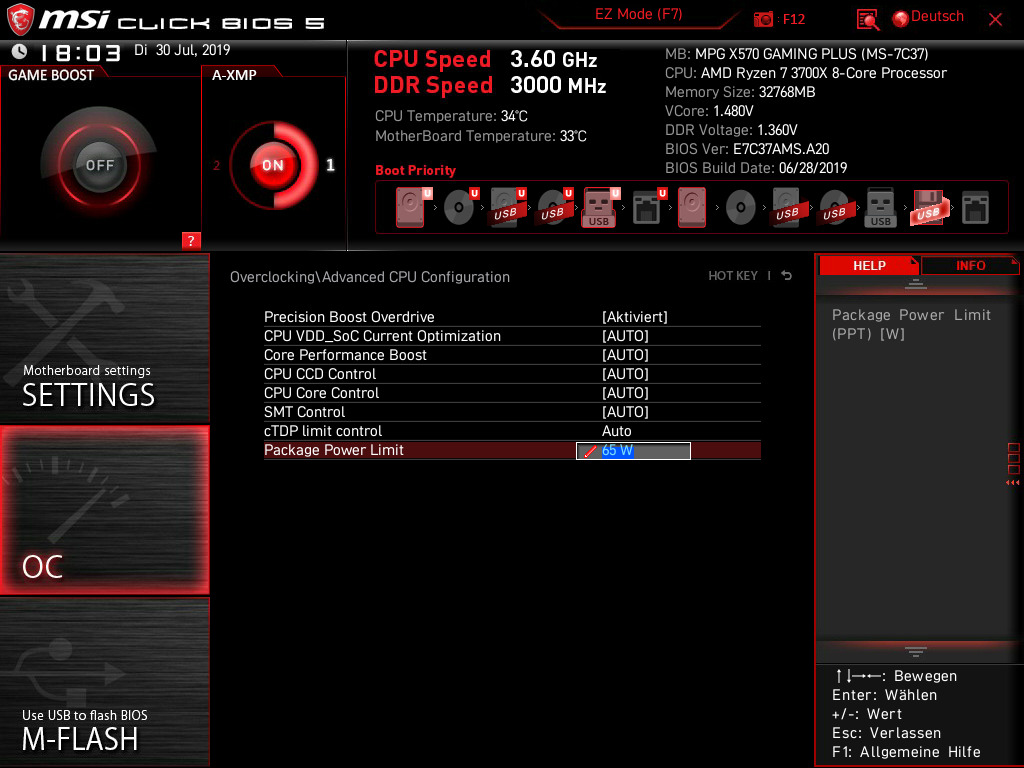This screenshot has height=768, width=1024.
Task: Select the CPU Core Control label
Action: 321,392
